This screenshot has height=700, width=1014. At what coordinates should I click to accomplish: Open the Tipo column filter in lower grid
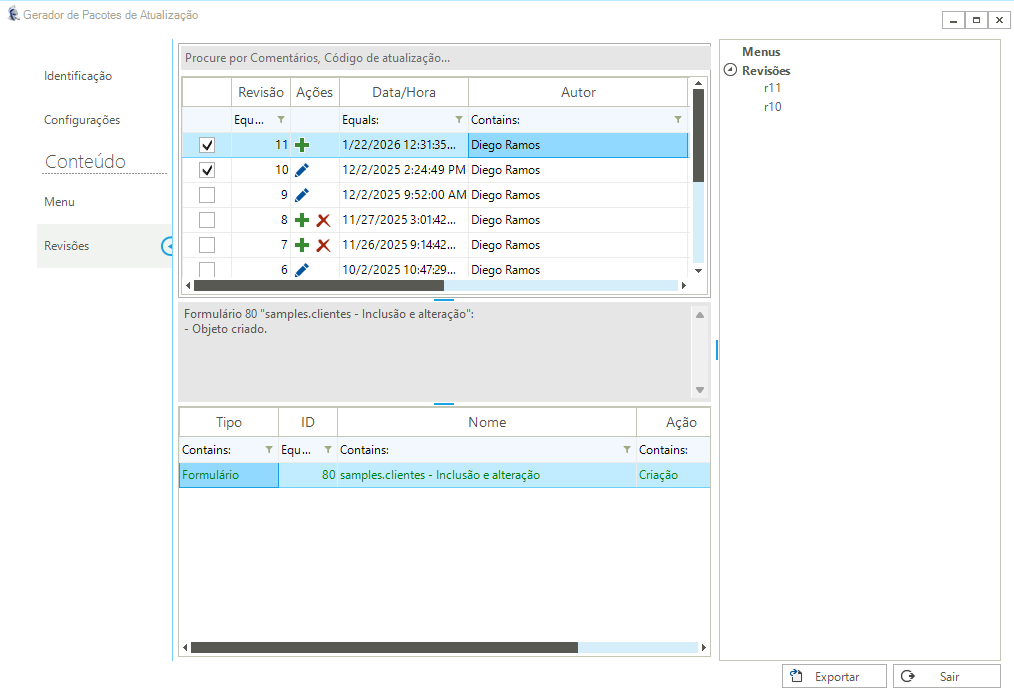pyautogui.click(x=268, y=450)
